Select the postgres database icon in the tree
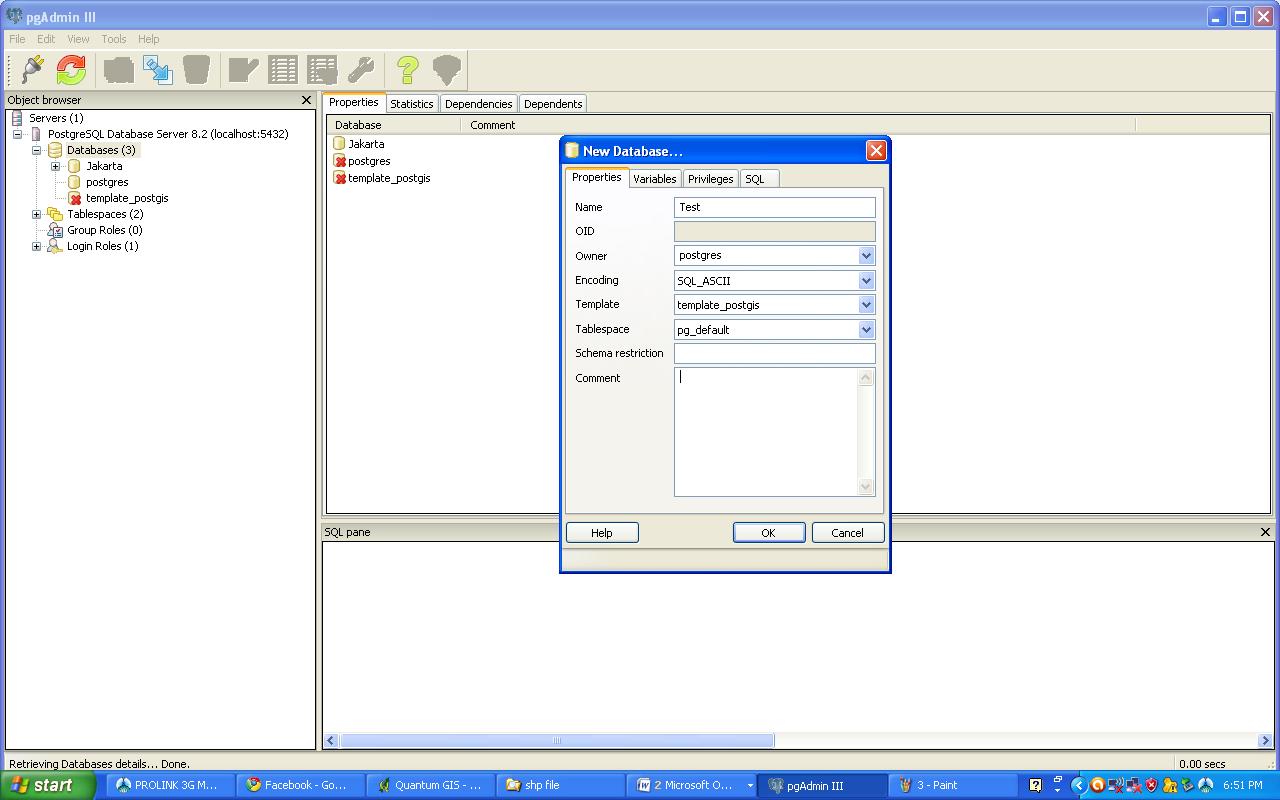The width and height of the screenshot is (1280, 800). click(74, 182)
